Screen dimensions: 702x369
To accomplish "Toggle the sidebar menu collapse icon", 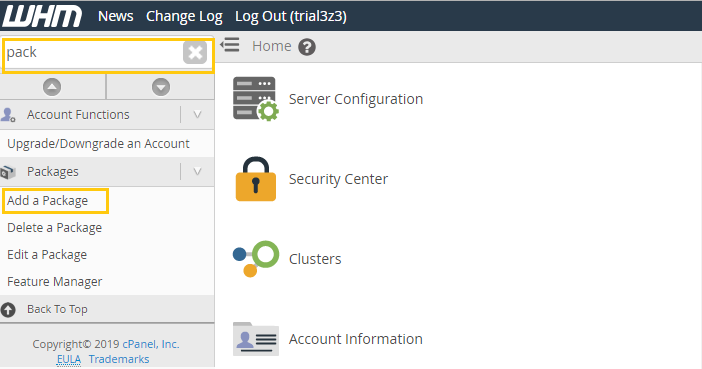I will click(230, 45).
